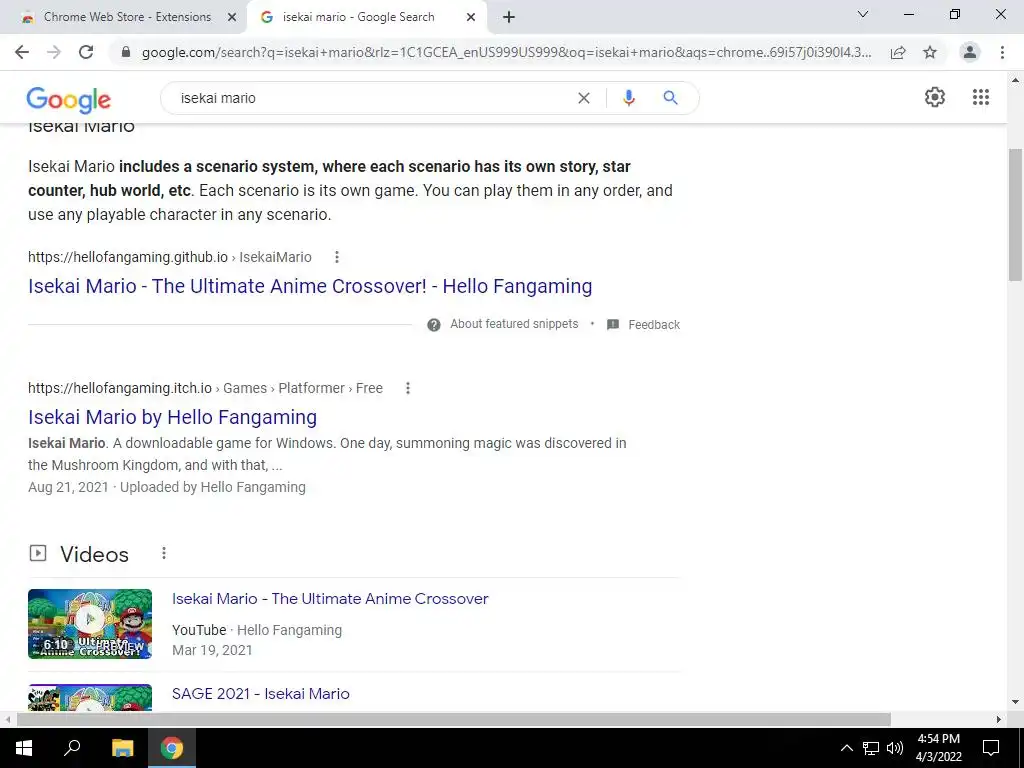
Task: Open About featured snippets link
Action: point(514,324)
